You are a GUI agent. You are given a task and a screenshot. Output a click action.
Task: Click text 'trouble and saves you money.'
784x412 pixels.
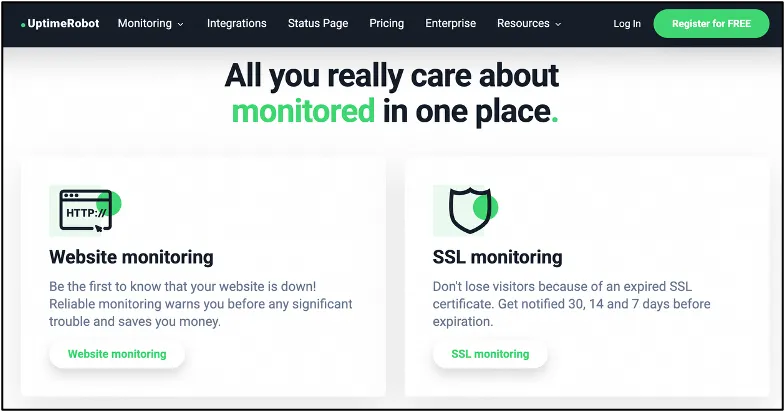click(135, 322)
